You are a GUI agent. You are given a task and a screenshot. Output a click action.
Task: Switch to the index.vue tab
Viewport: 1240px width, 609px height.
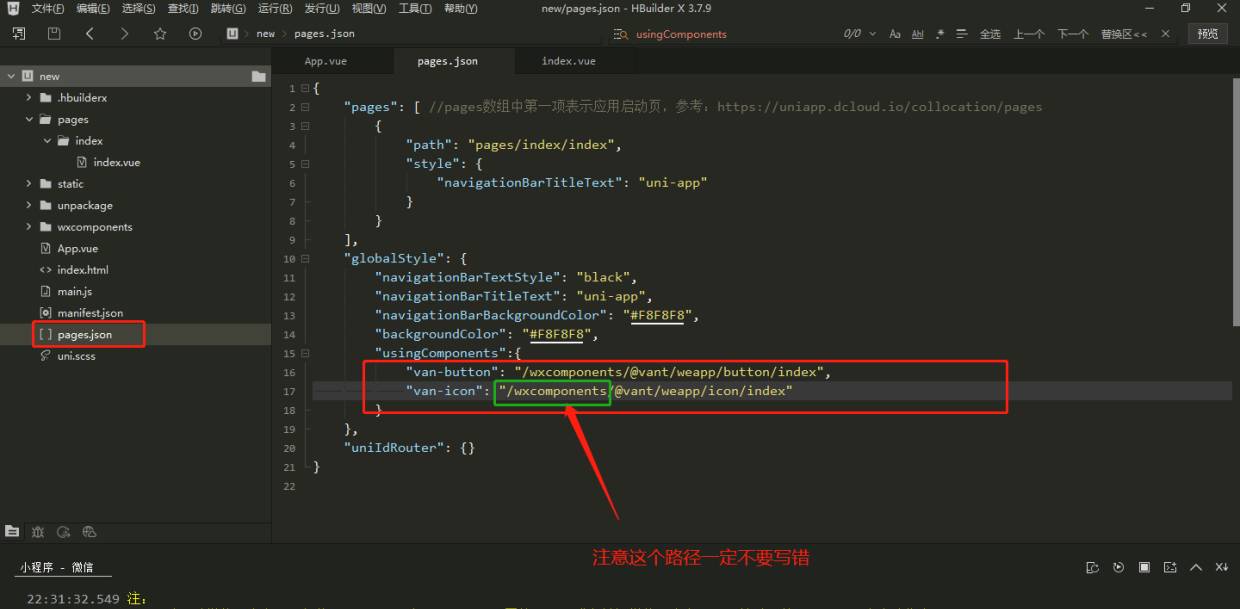pos(568,61)
